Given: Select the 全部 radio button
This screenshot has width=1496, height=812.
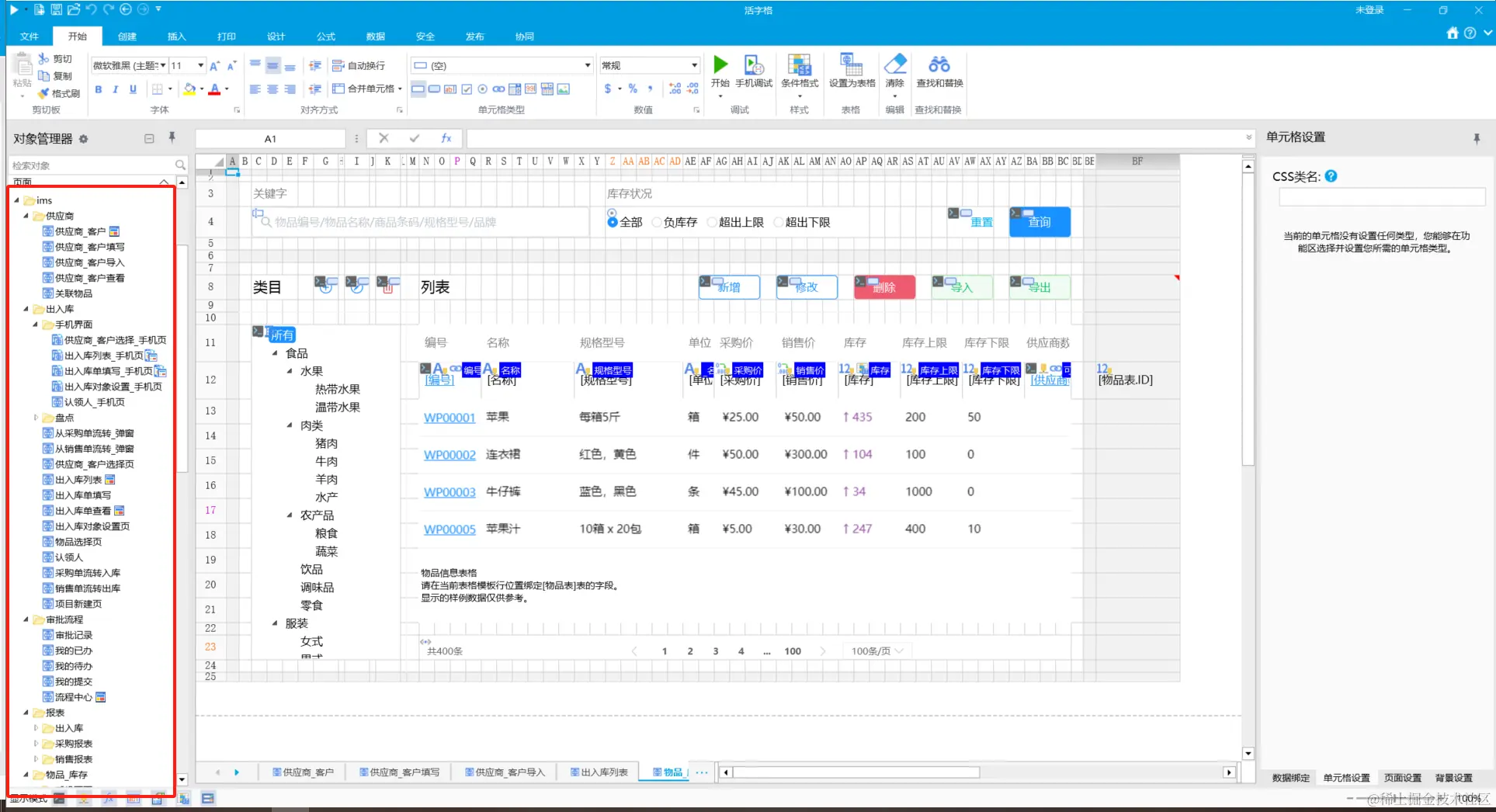Looking at the screenshot, I should (x=613, y=222).
